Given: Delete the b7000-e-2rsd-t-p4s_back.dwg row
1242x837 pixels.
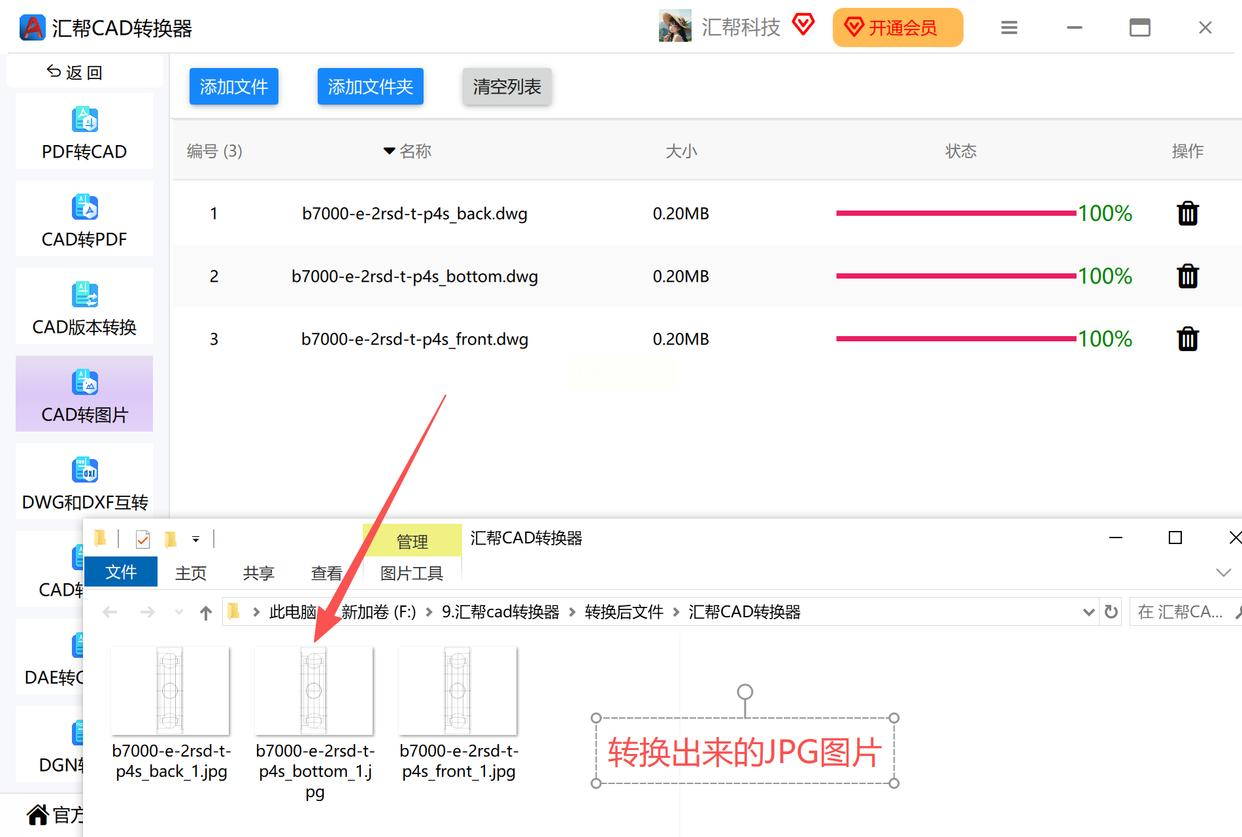Looking at the screenshot, I should (x=1187, y=213).
